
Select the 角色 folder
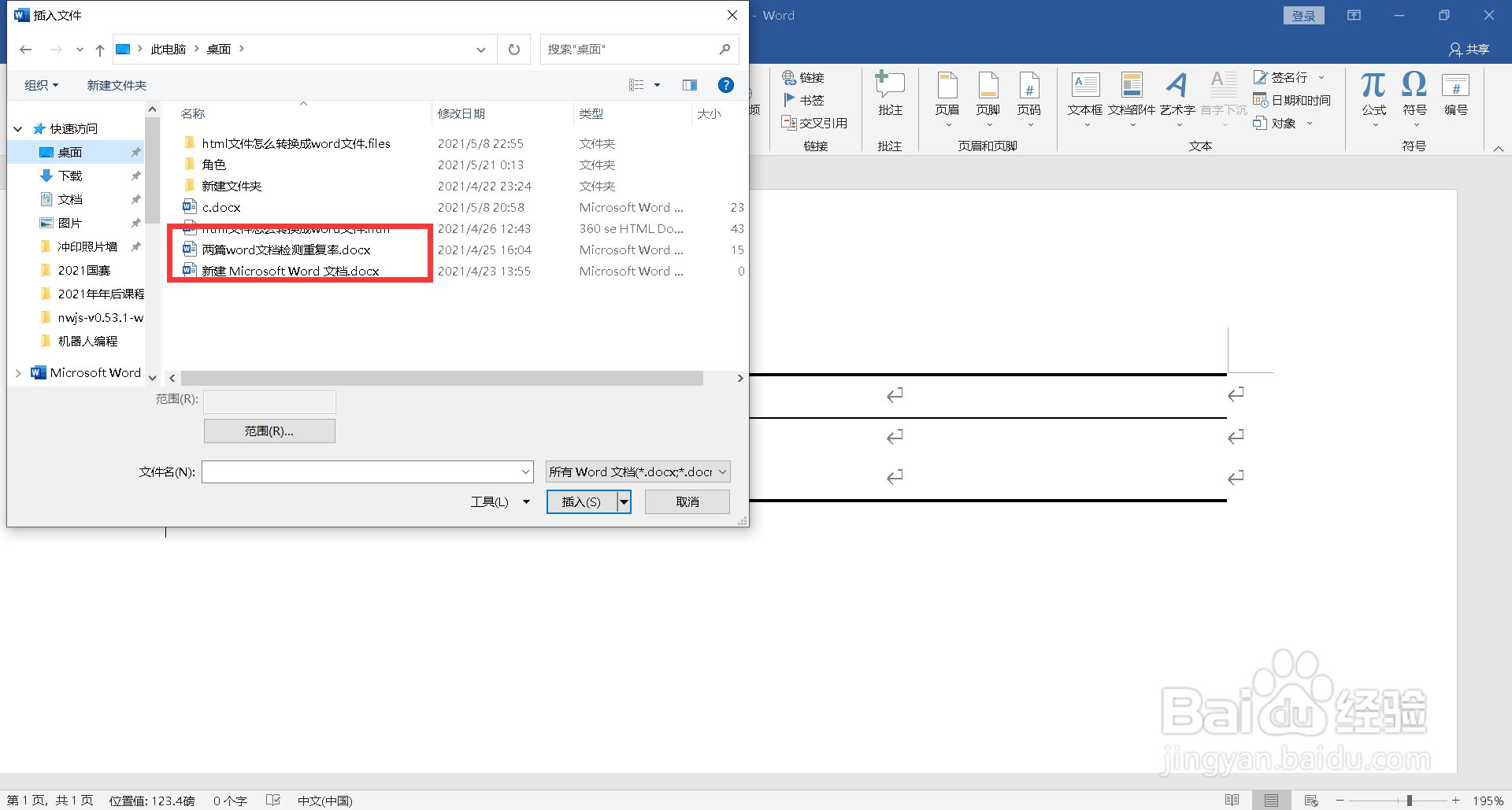point(213,165)
